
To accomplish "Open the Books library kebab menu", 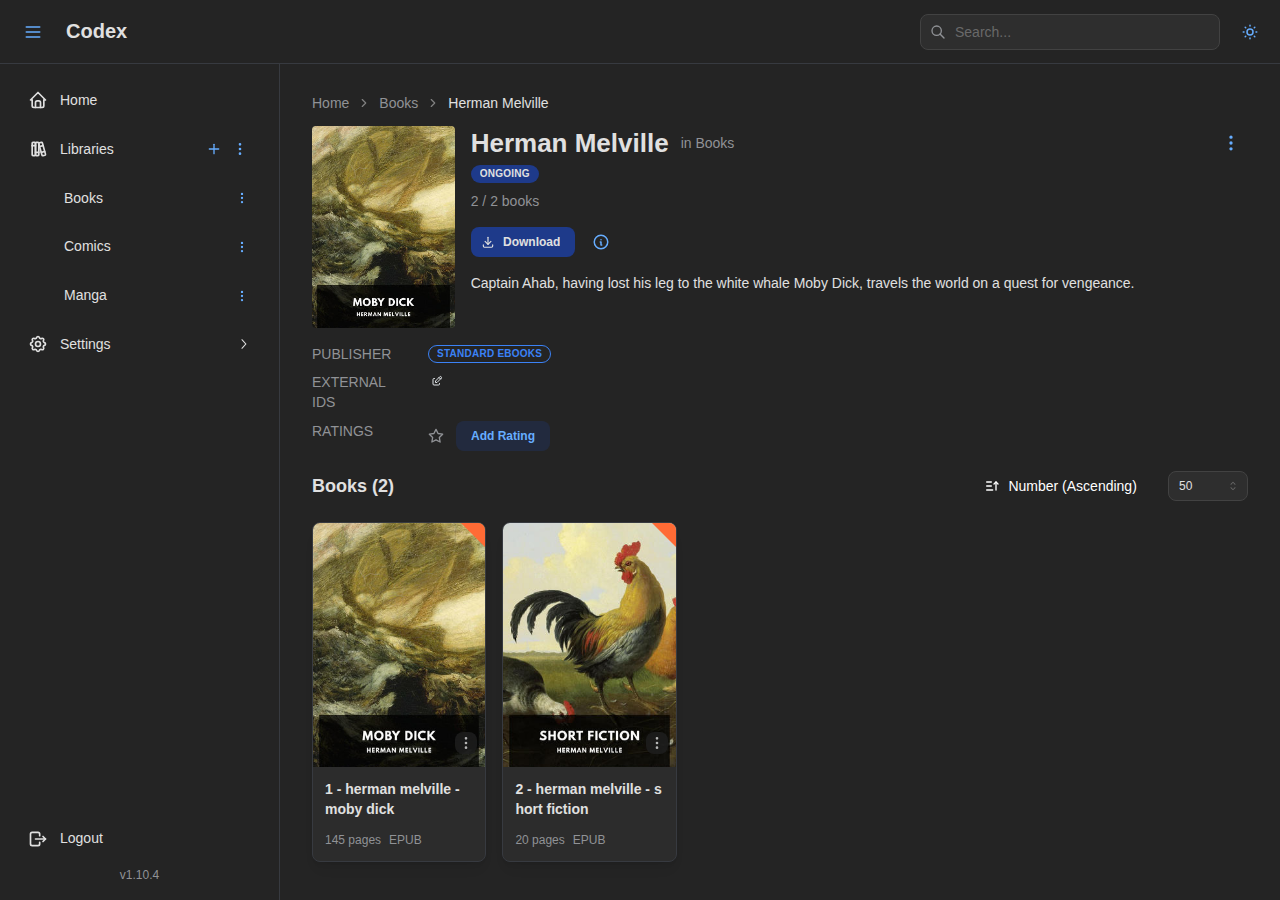I will tap(241, 198).
